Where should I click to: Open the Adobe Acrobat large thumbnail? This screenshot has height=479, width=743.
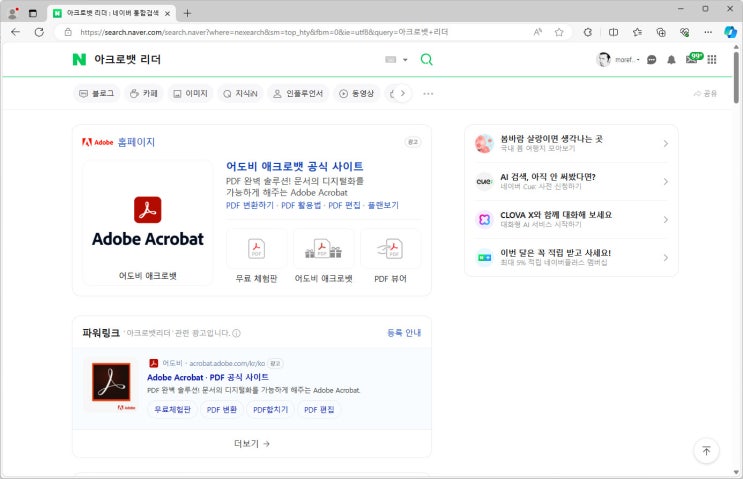click(x=148, y=223)
